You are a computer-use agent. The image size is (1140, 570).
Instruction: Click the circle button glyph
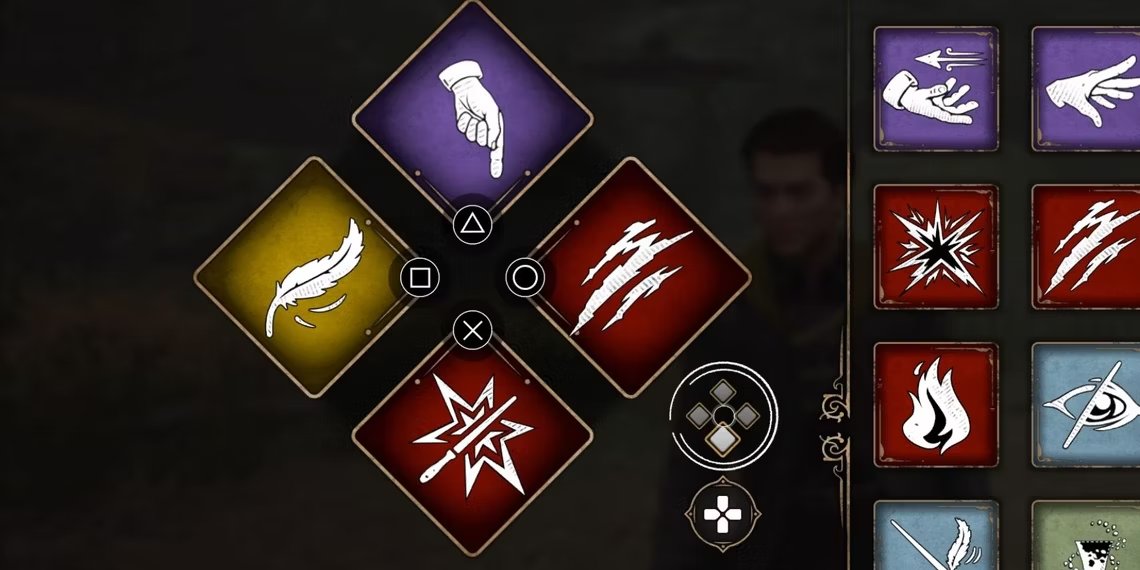[525, 277]
